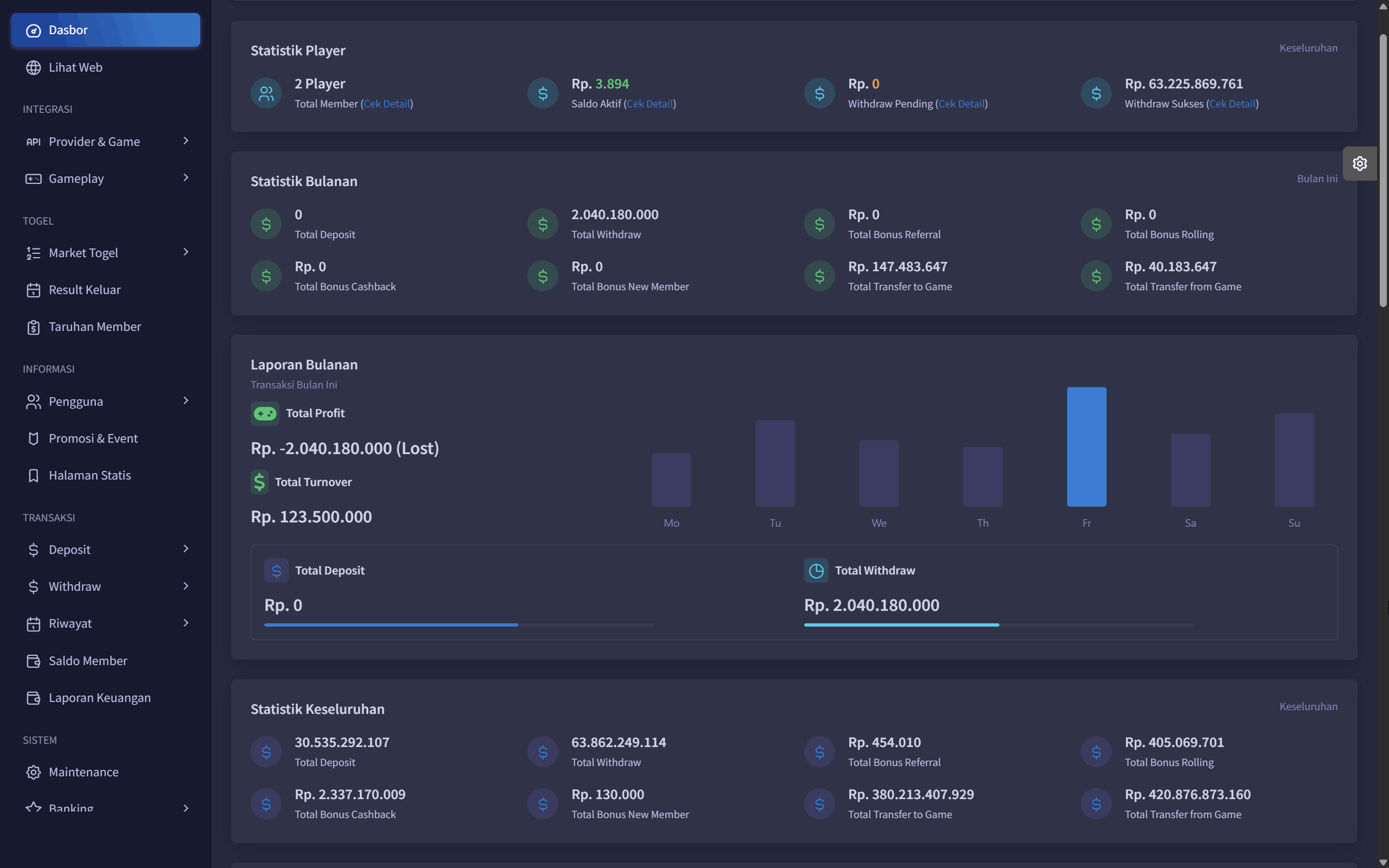This screenshot has width=1389, height=868.
Task: Click the green Total Turnover dollar icon
Action: click(259, 482)
